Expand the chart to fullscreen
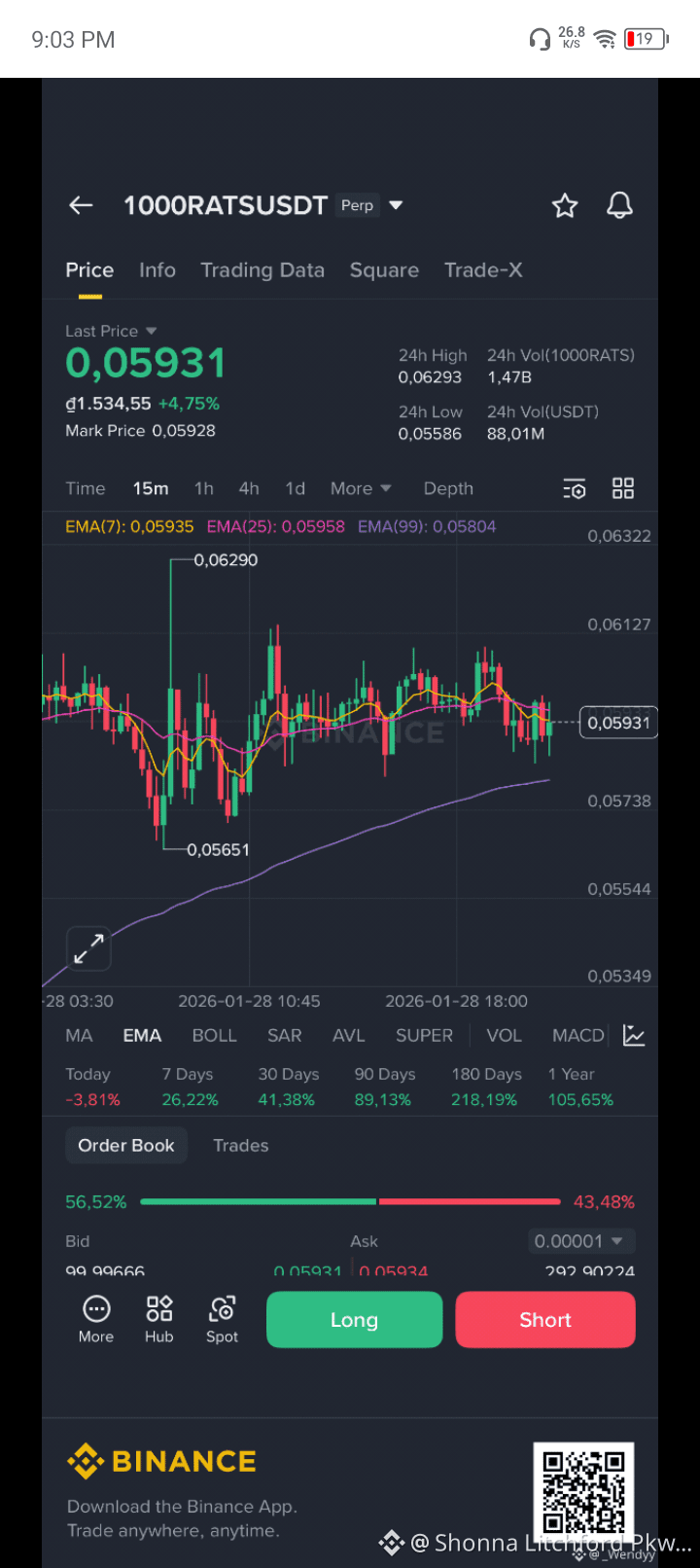700x1568 pixels. 88,948
